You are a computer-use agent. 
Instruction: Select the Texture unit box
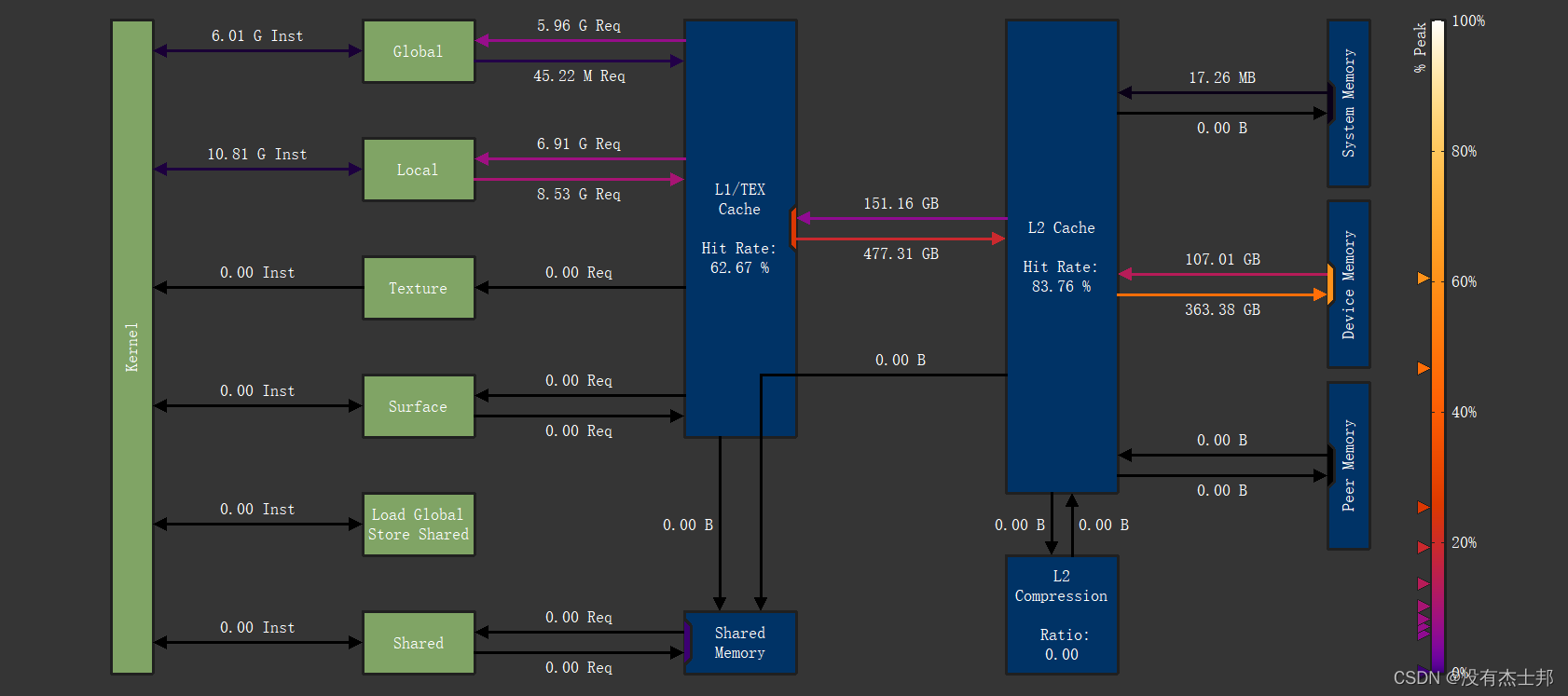[x=419, y=288]
